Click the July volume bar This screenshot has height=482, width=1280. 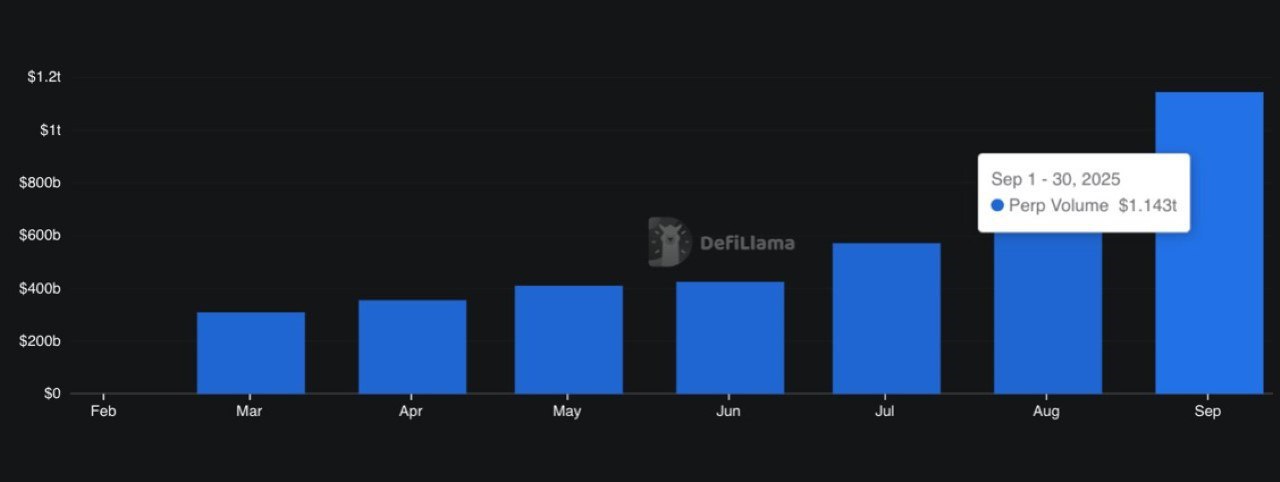(886, 318)
